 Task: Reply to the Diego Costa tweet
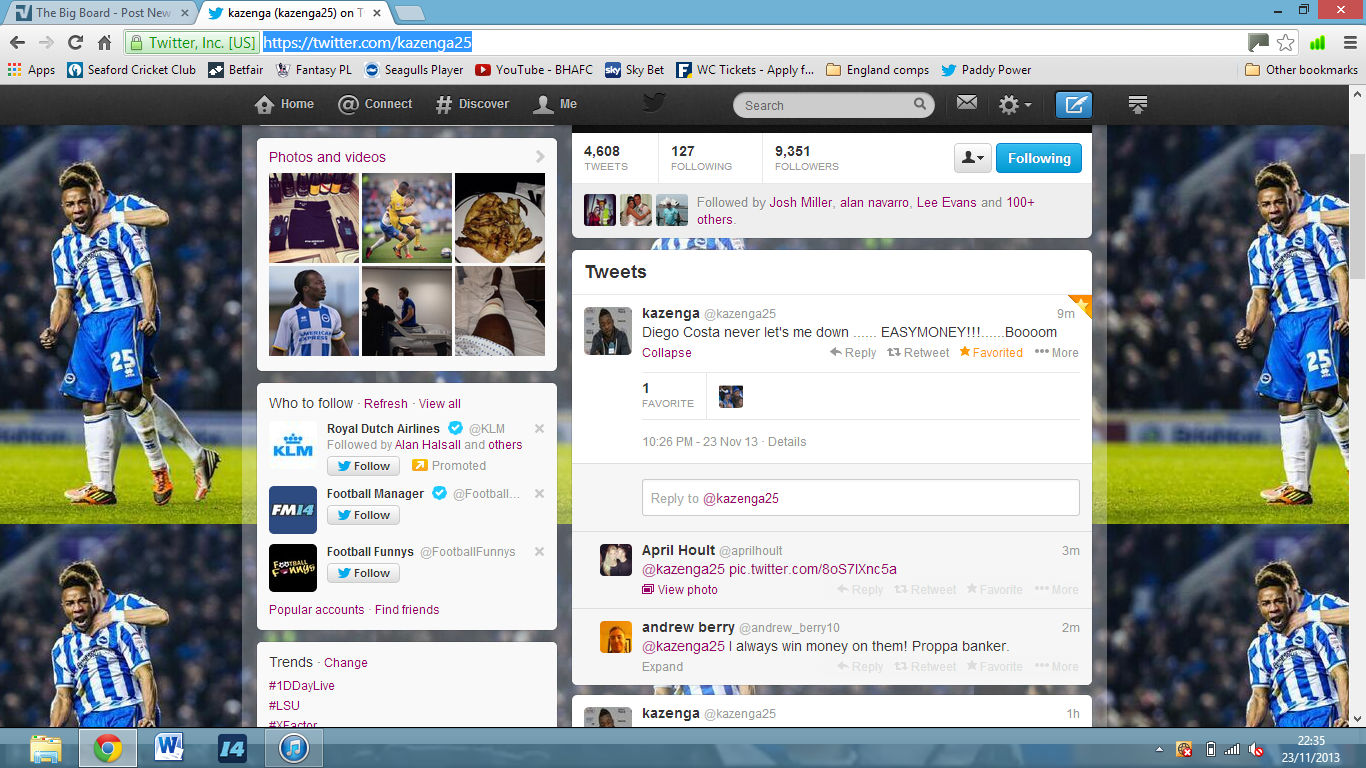(853, 353)
